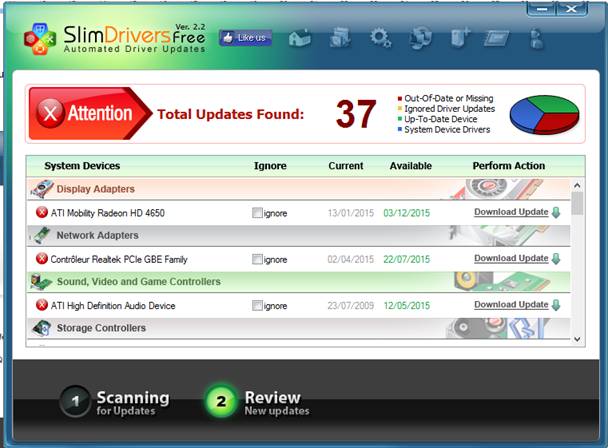This screenshot has height=448, width=608.
Task: Click green download arrow for ATI High Definition Audio
Action: (556, 305)
